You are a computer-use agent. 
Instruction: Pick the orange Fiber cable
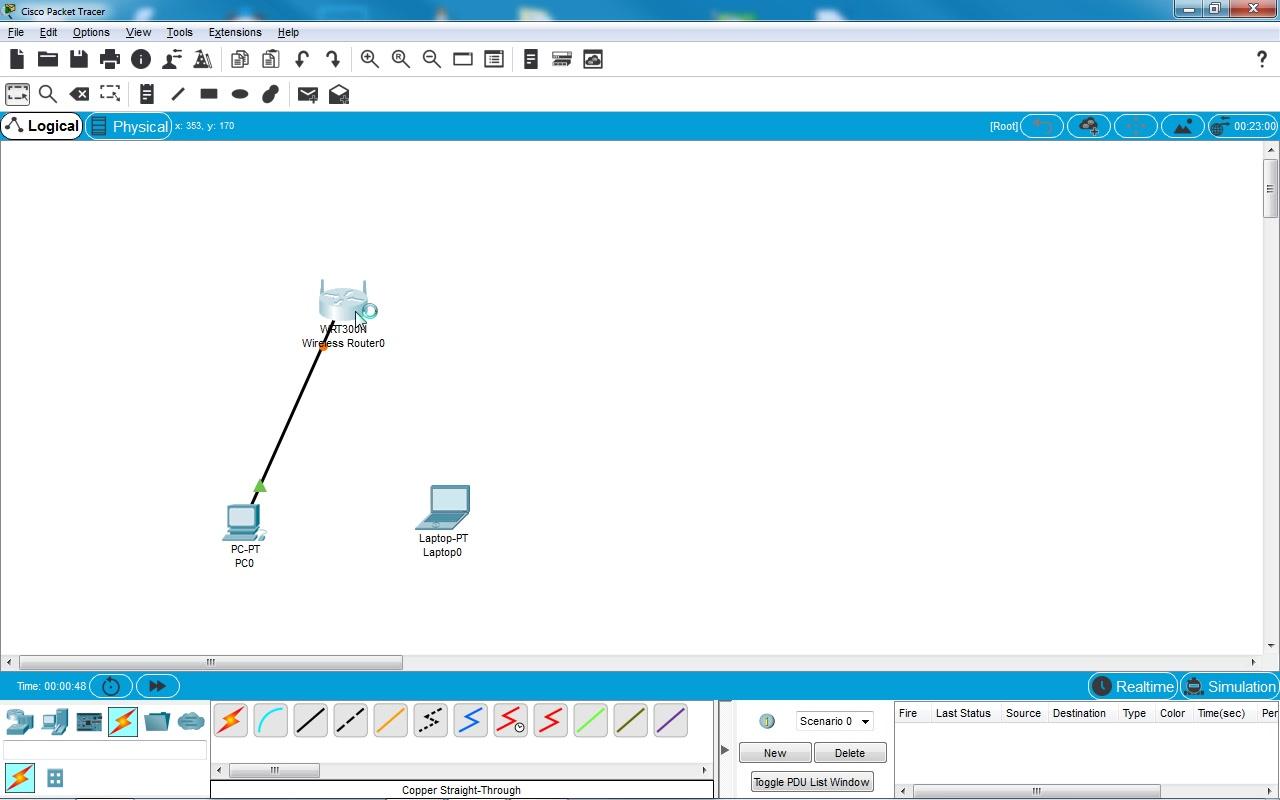point(390,720)
